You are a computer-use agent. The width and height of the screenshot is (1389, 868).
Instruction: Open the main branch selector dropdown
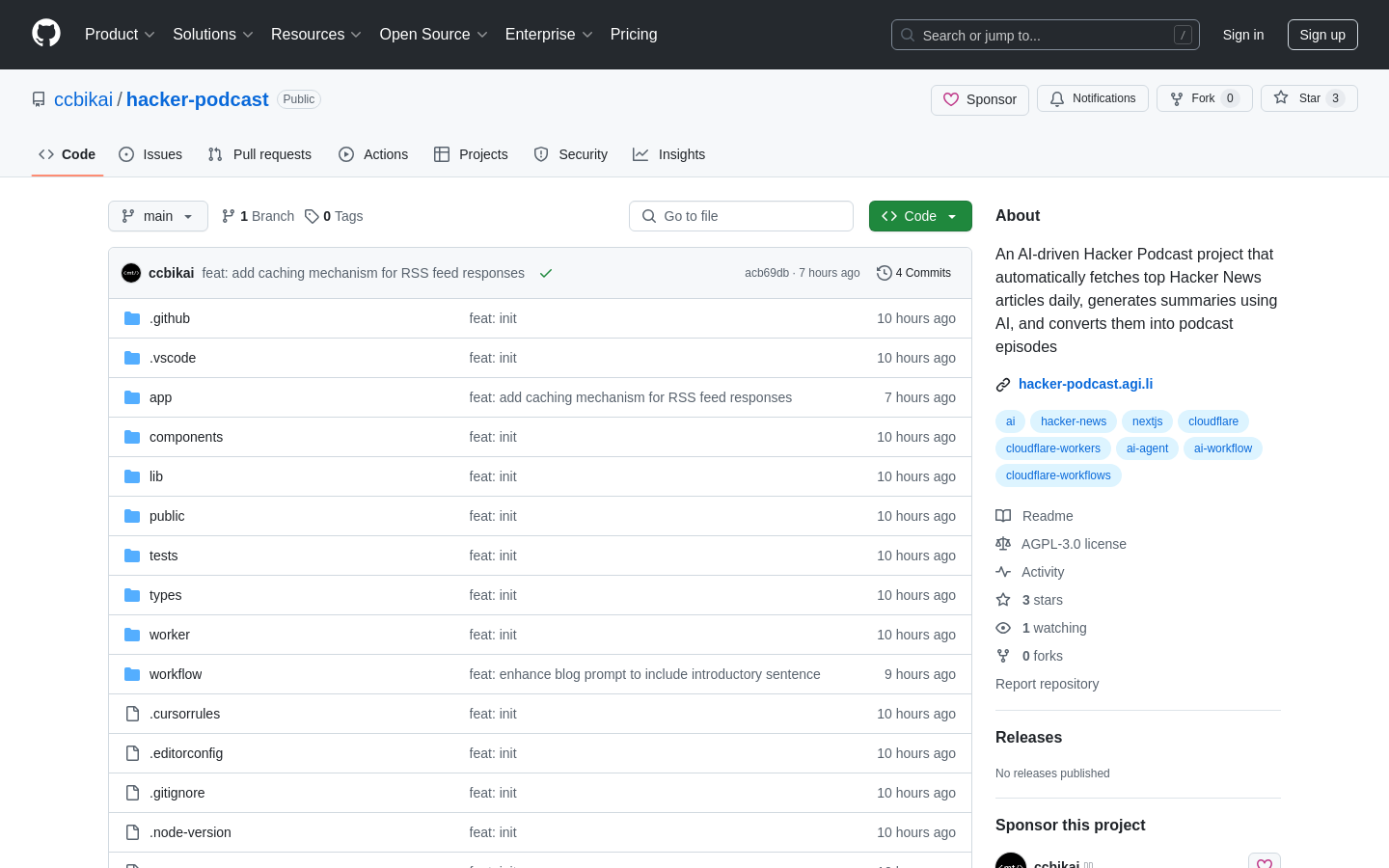(158, 216)
